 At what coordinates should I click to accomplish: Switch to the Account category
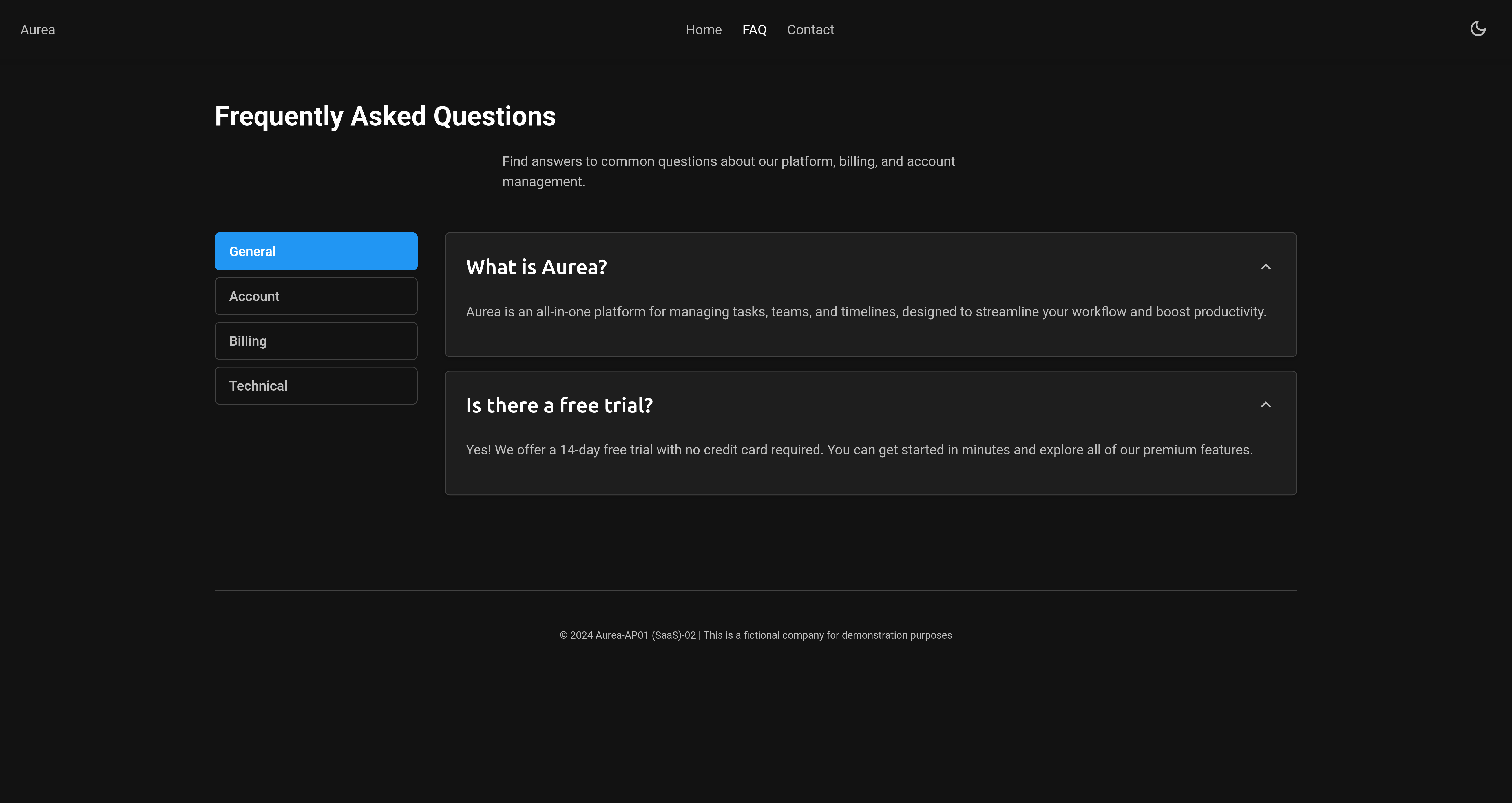[316, 296]
